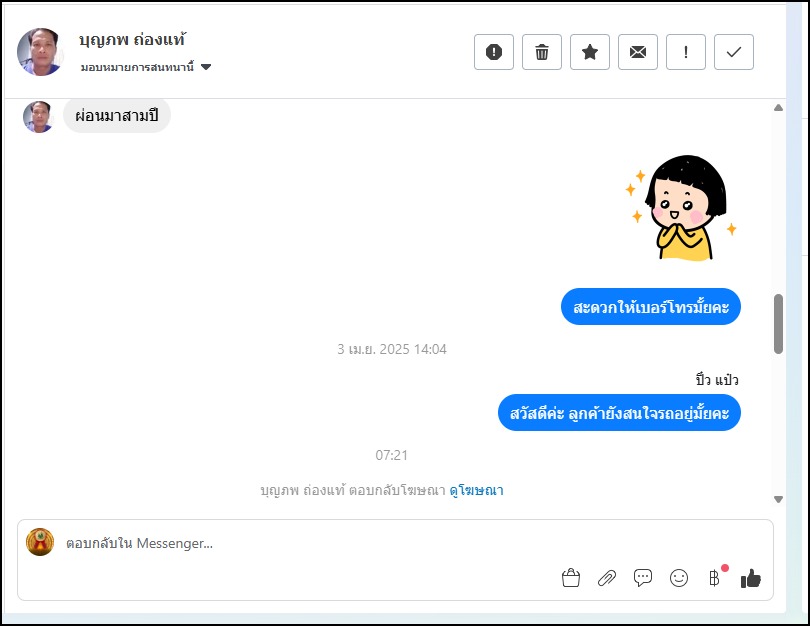The image size is (810, 626).
Task: Mark conversation unread with envelope icon
Action: pos(638,52)
